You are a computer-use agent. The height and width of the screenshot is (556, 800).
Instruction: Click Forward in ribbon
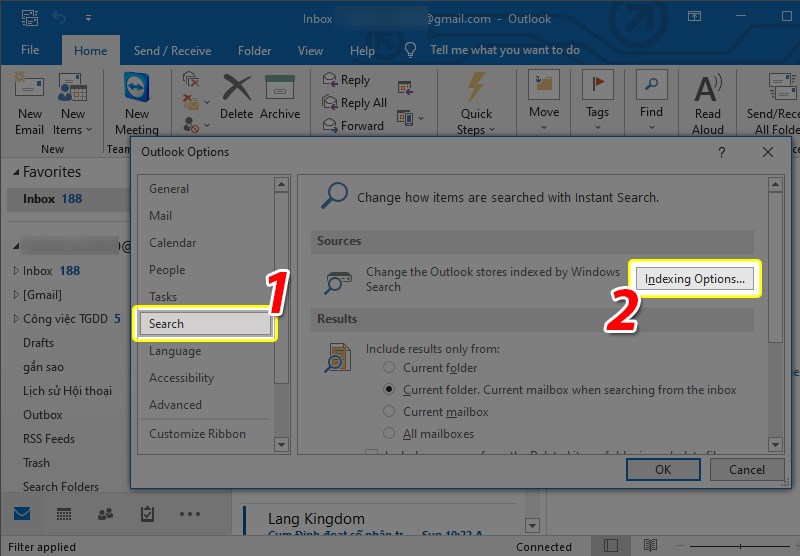point(353,125)
